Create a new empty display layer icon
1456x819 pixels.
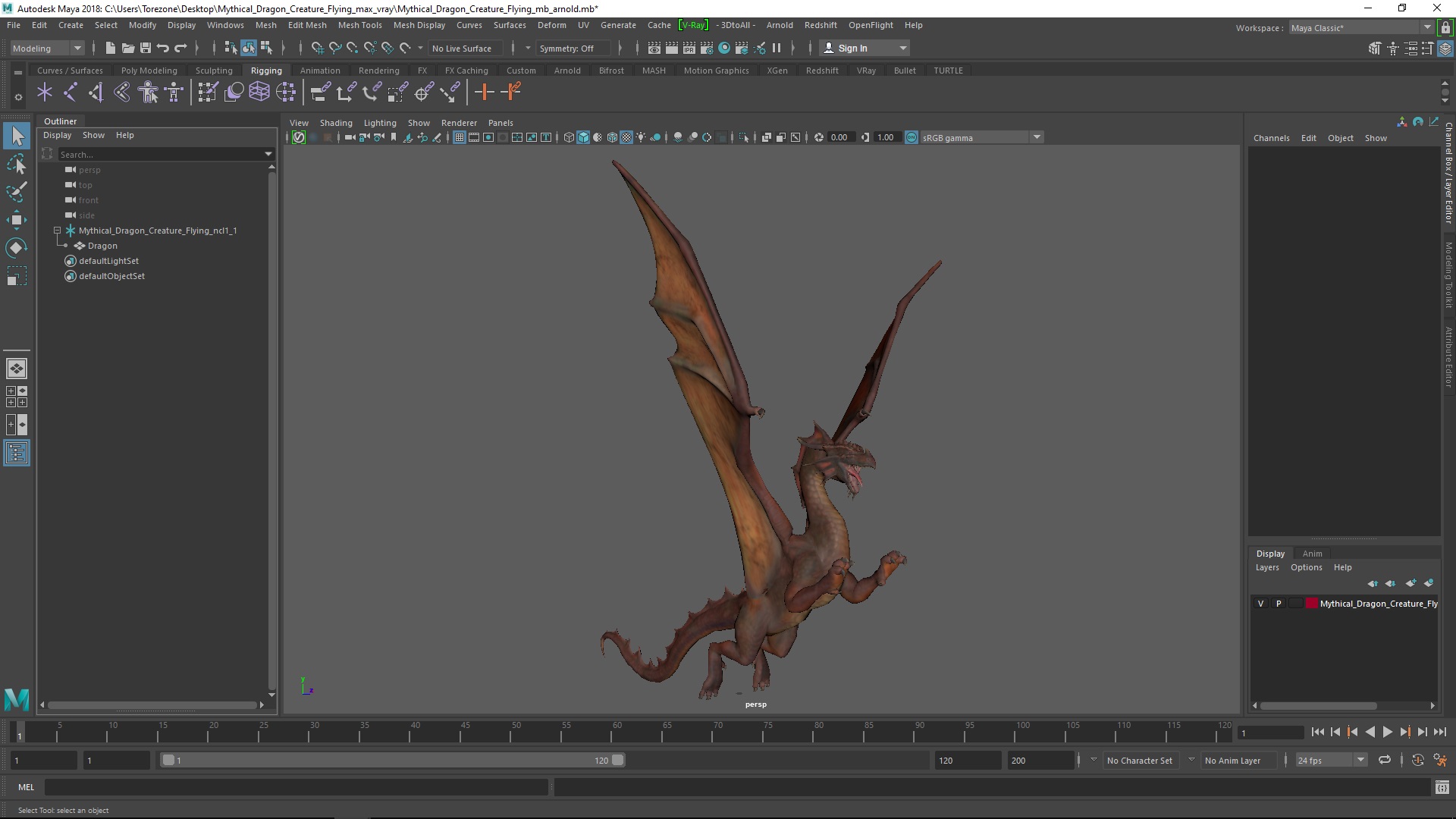(1410, 583)
